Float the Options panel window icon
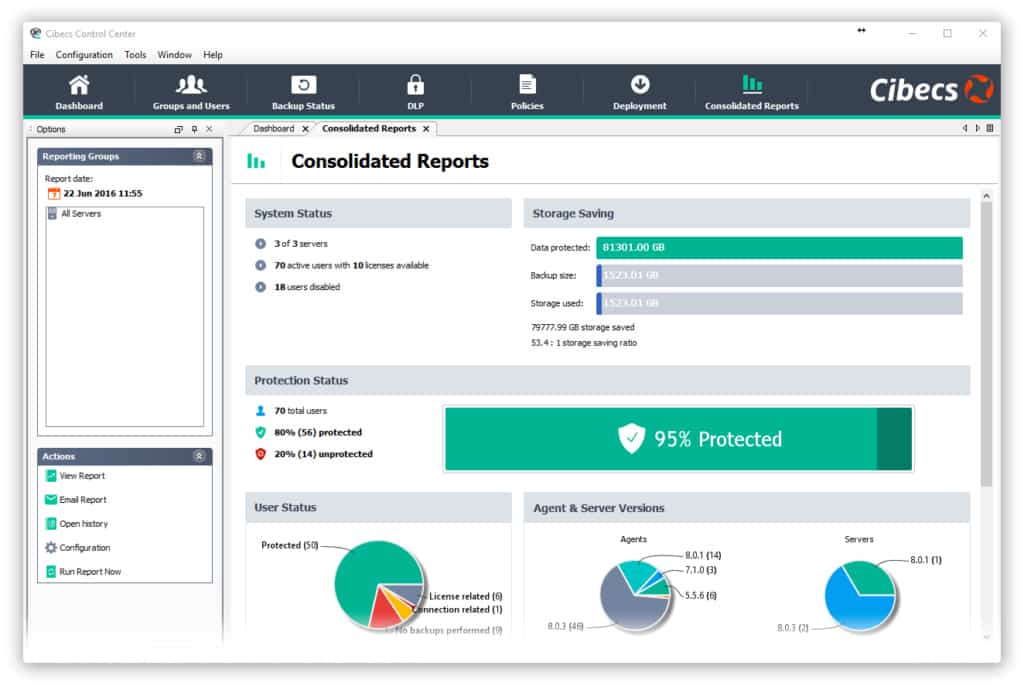Screen dimensions: 1024x690 tap(178, 129)
